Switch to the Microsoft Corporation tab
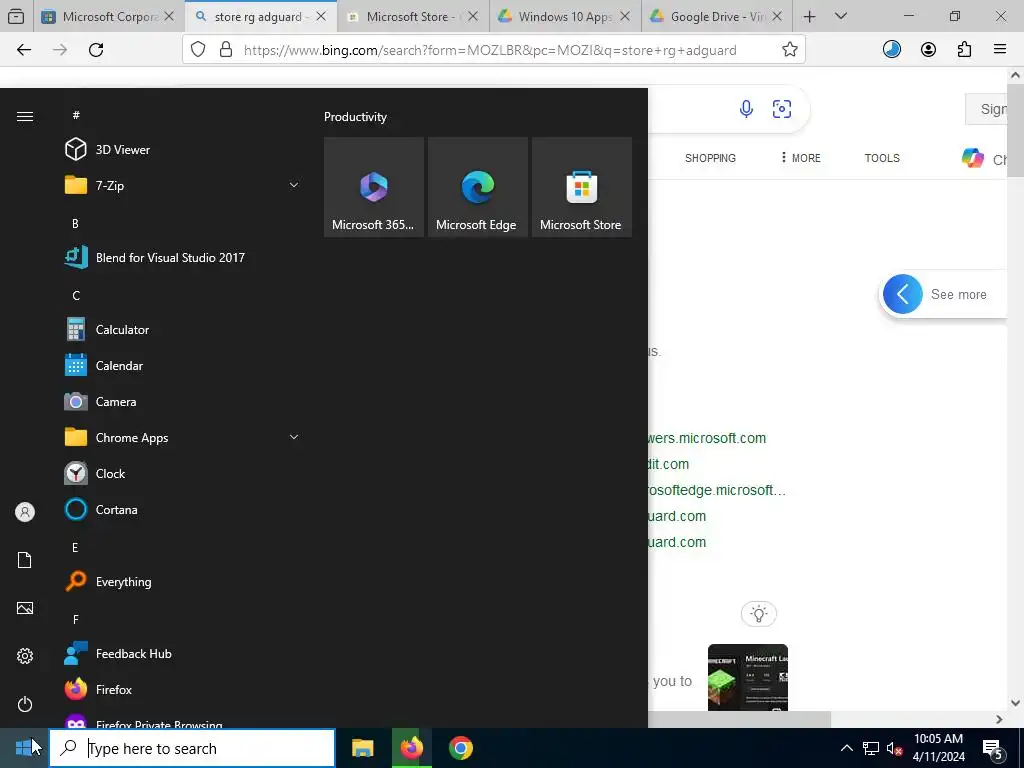The height and width of the screenshot is (768, 1024). coord(108,17)
